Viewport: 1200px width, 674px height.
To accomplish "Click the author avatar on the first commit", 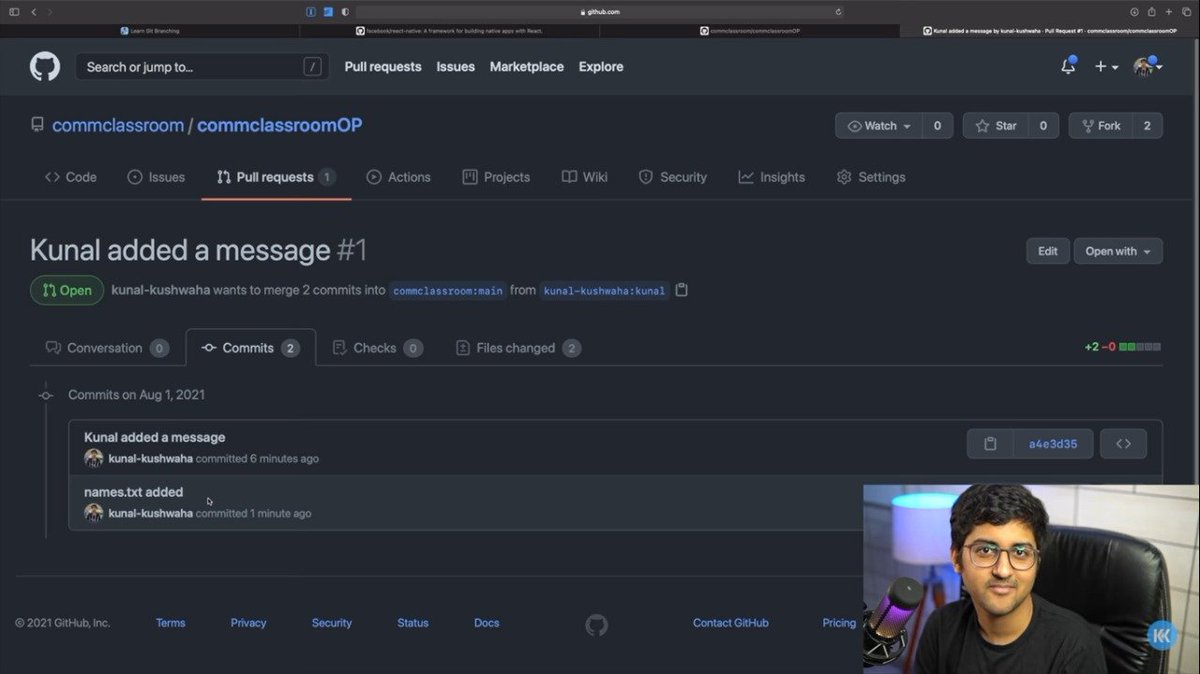I will click(x=94, y=458).
